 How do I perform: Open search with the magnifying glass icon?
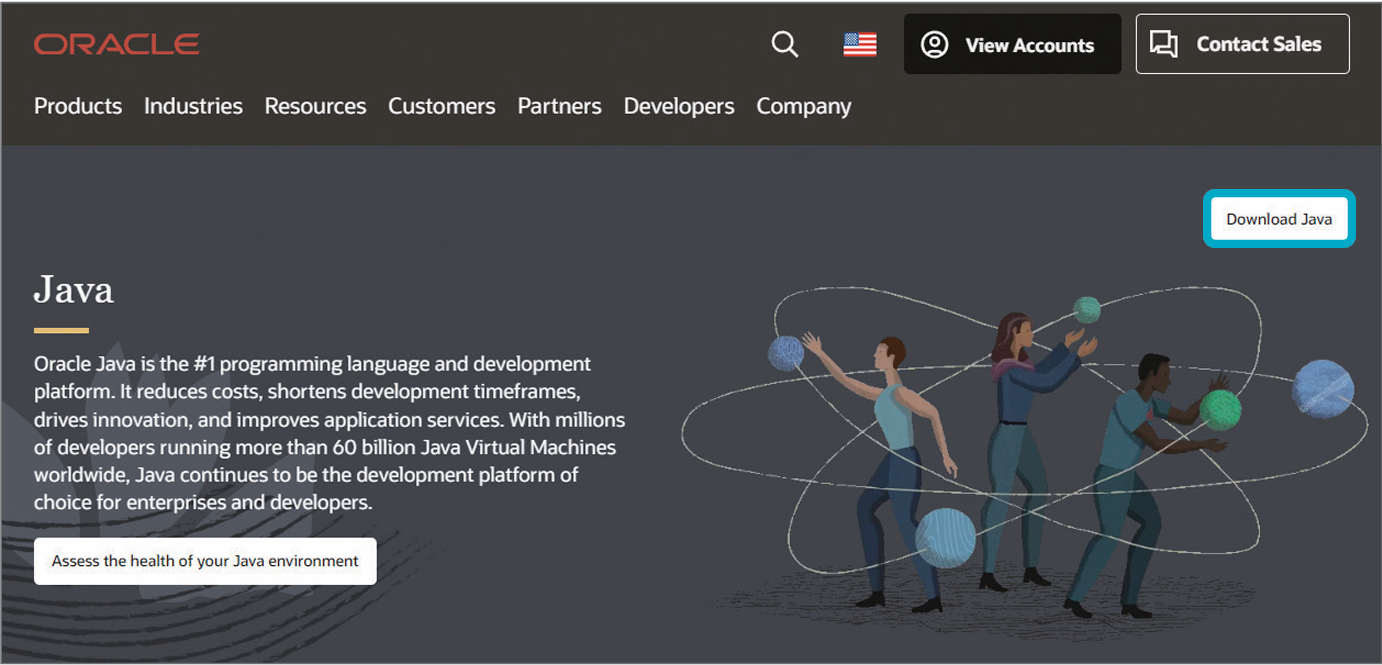785,45
